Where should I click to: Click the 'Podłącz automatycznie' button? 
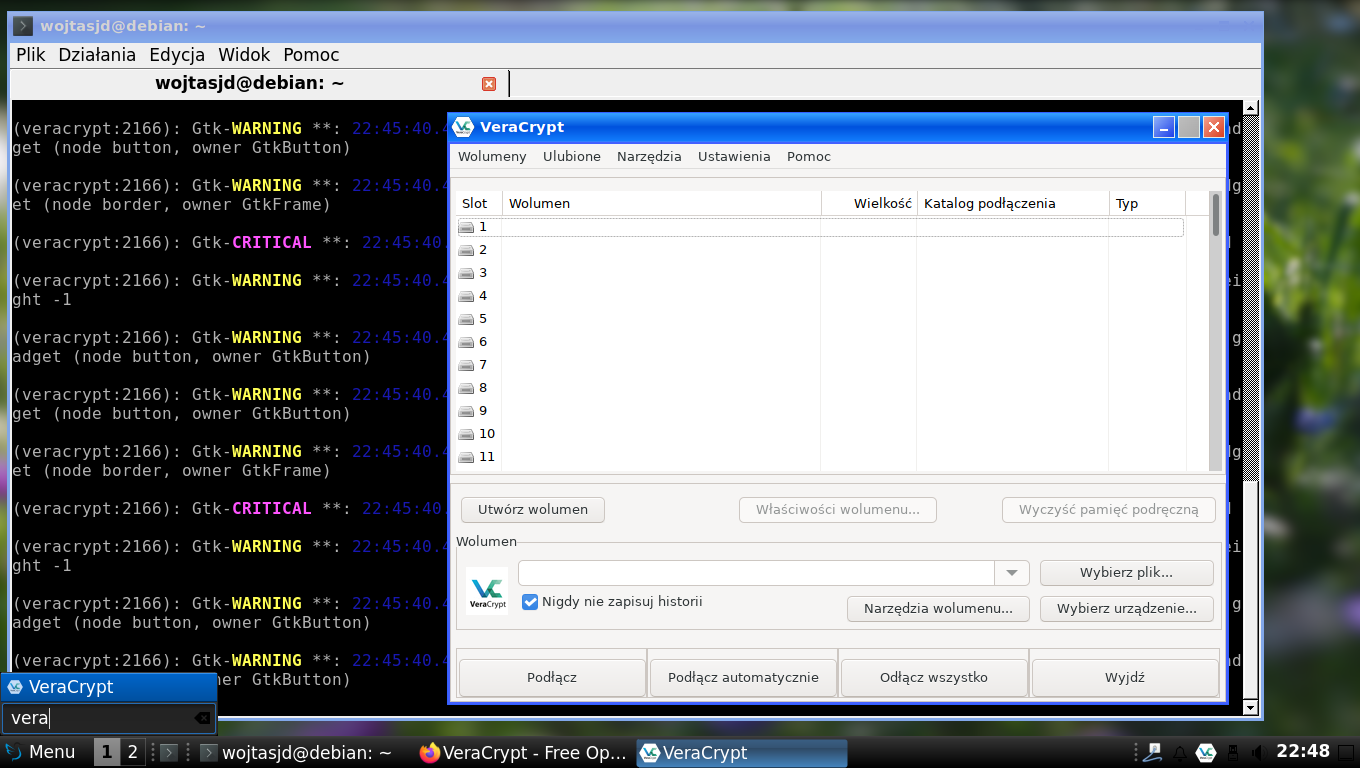[743, 677]
